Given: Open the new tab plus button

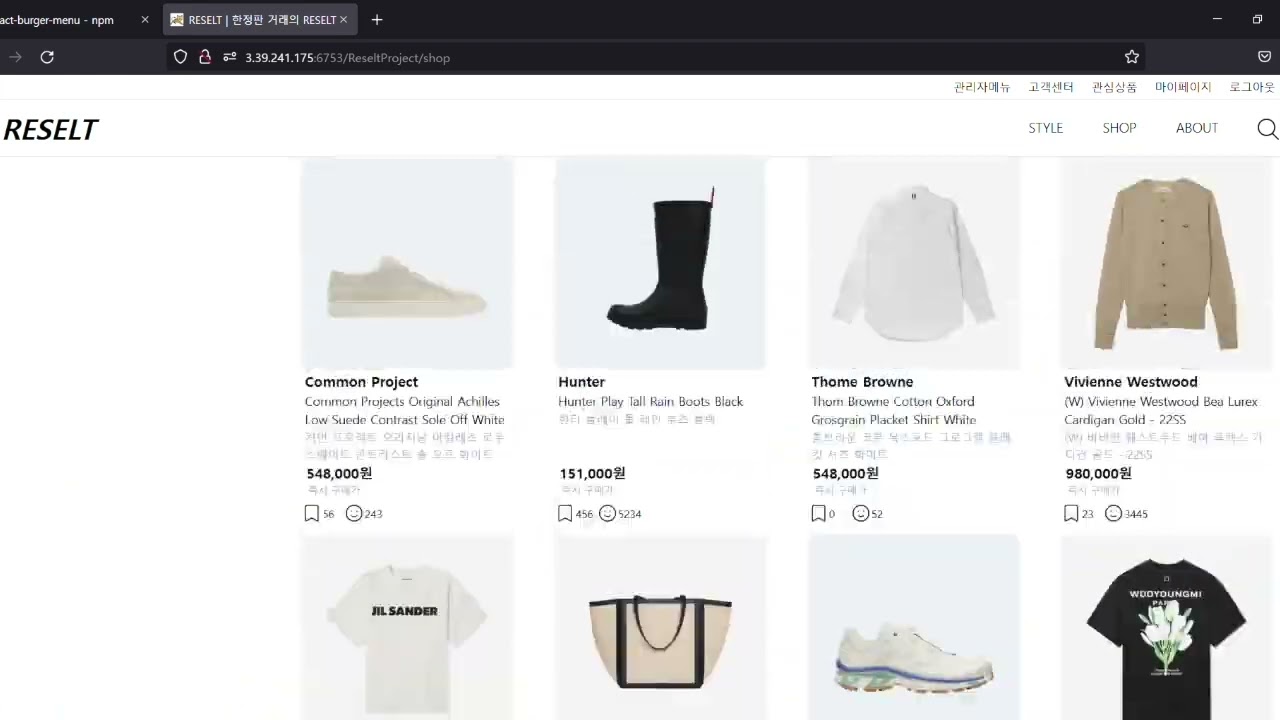Looking at the screenshot, I should coord(377,19).
